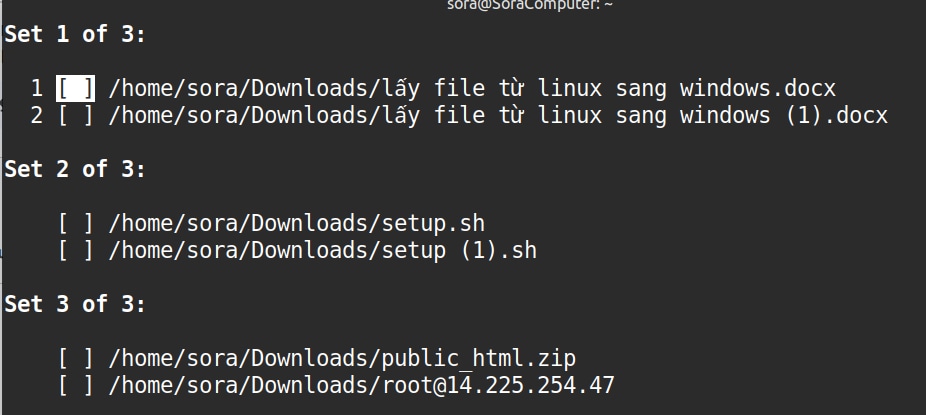Check the box for root@14.225.254.47 file
Viewport: 926px width, 415px height.
click(x=75, y=384)
